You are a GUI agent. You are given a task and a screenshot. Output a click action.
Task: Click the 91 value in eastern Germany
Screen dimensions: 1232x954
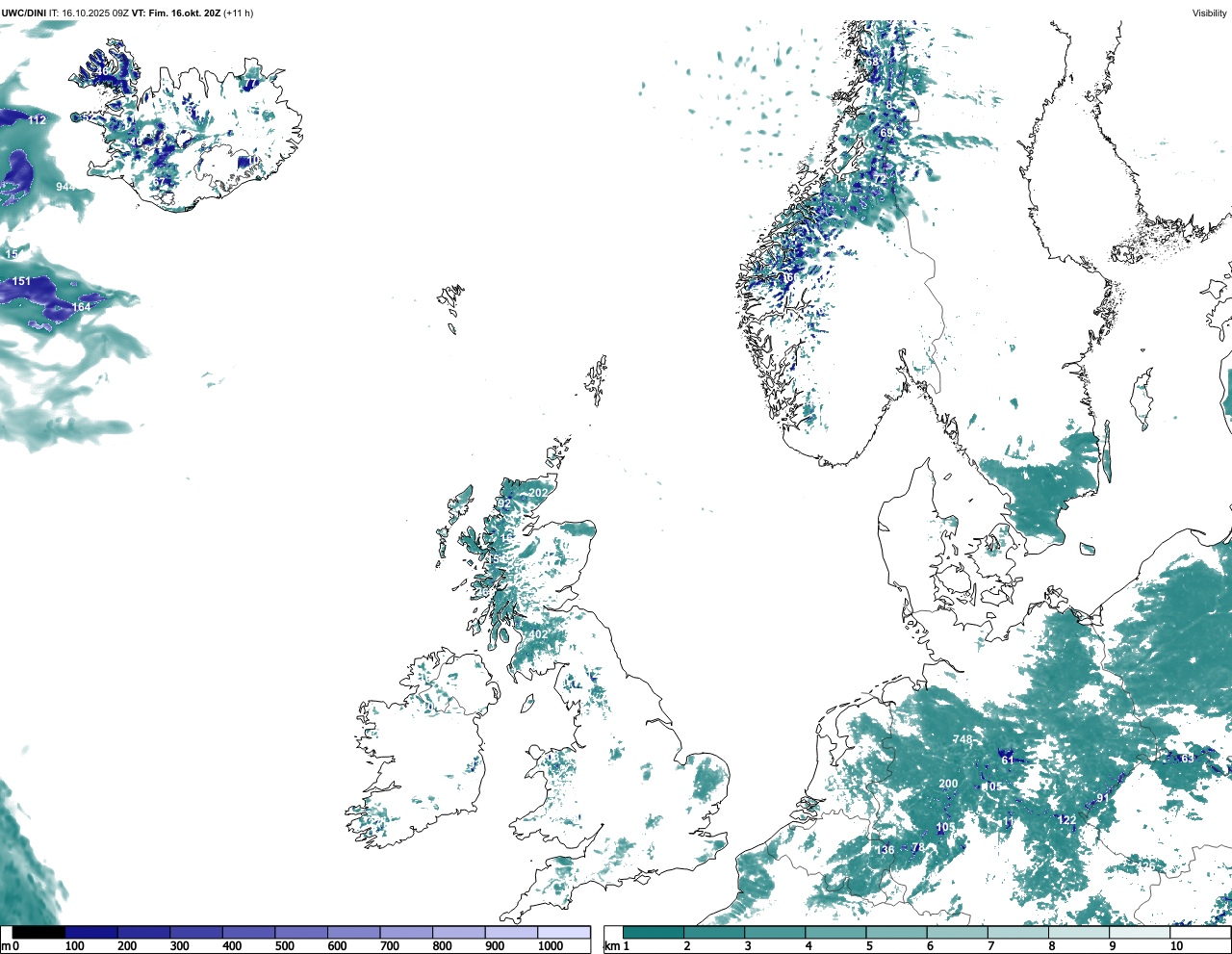1103,798
